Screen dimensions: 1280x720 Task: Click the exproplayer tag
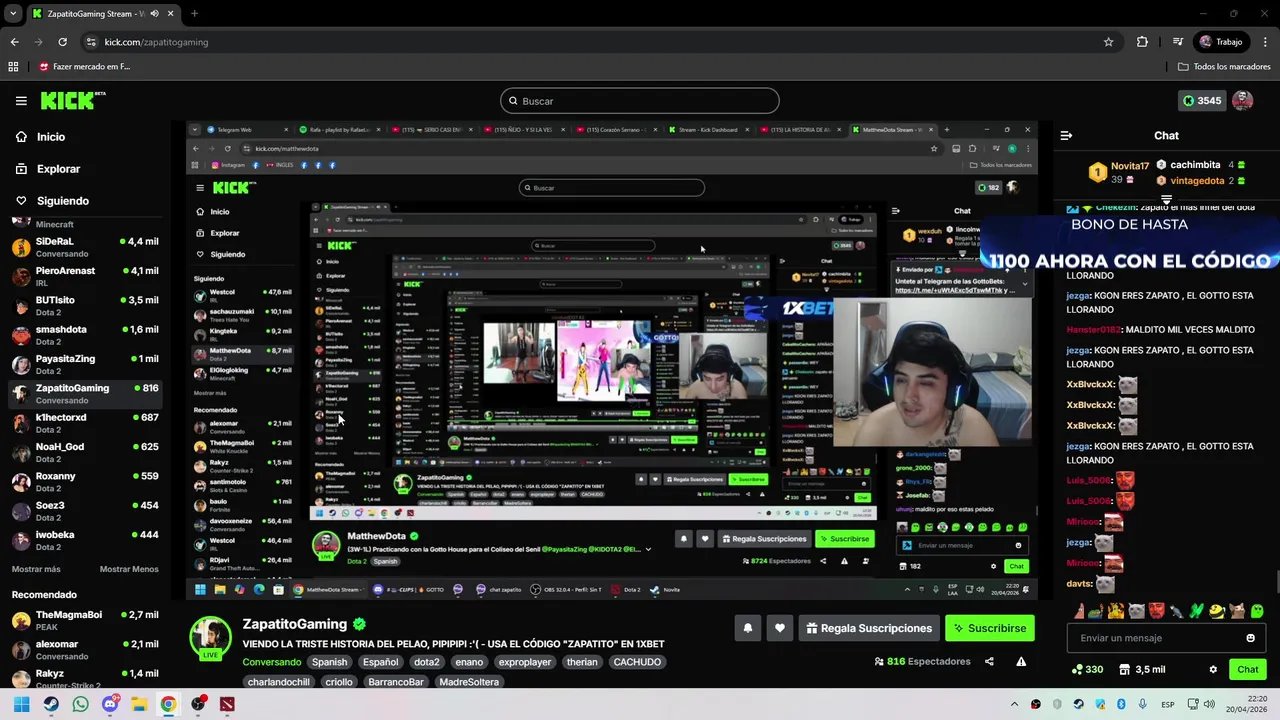[x=525, y=662]
